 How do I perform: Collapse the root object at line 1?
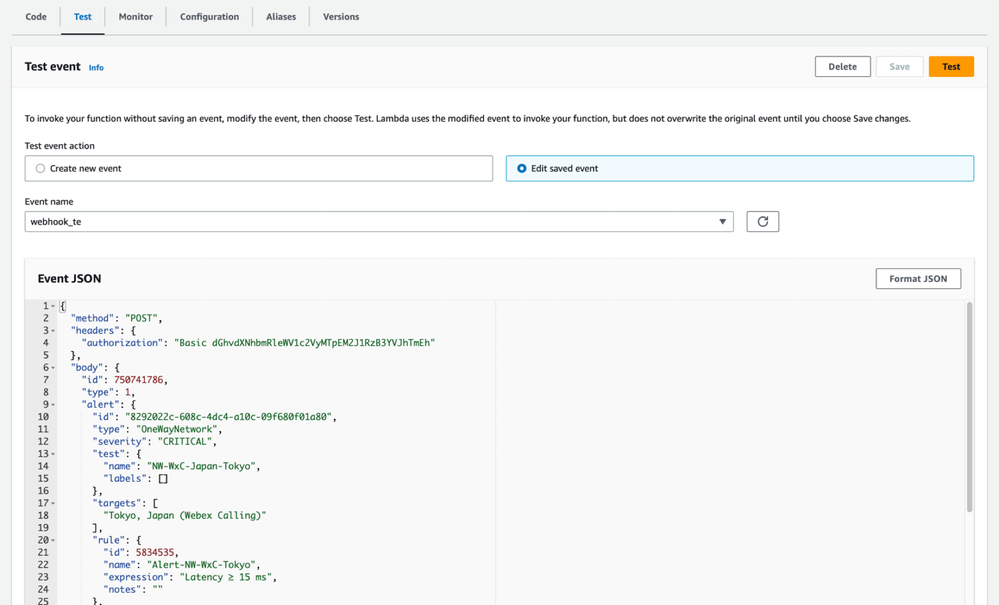(53, 306)
